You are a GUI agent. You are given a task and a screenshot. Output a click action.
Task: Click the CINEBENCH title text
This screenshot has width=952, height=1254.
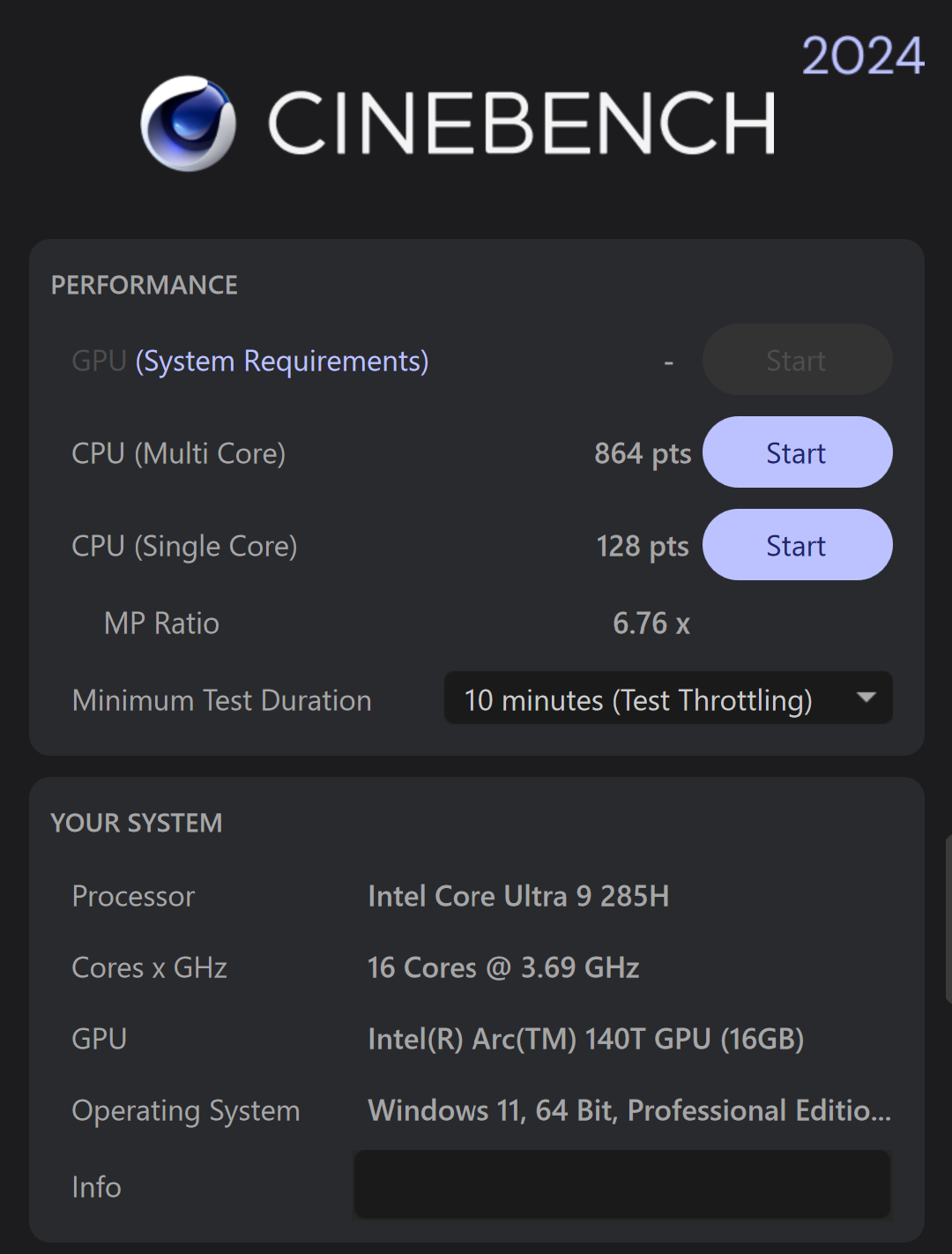tap(522, 123)
